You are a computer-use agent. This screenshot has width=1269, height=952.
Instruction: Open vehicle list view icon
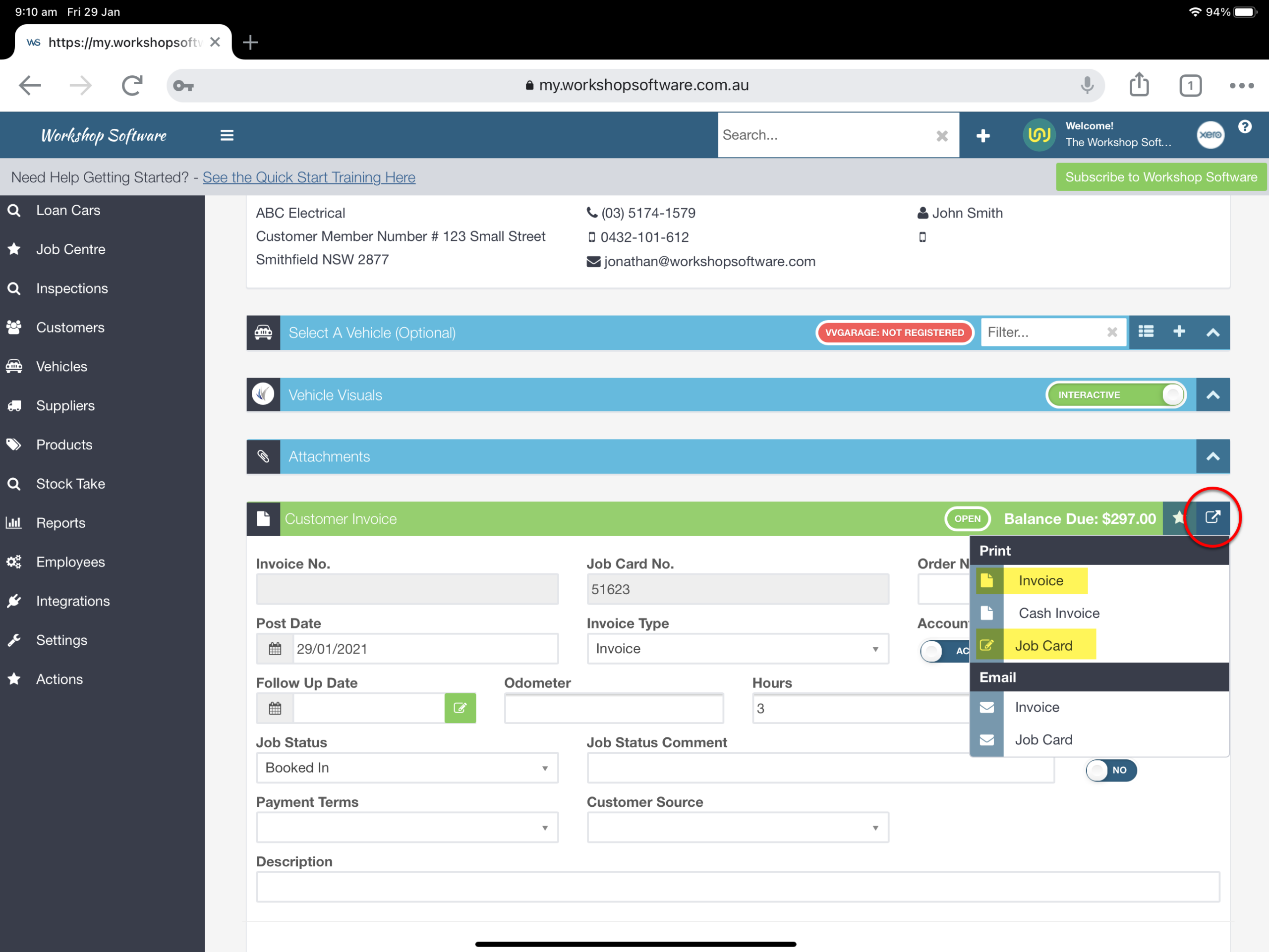1146,332
